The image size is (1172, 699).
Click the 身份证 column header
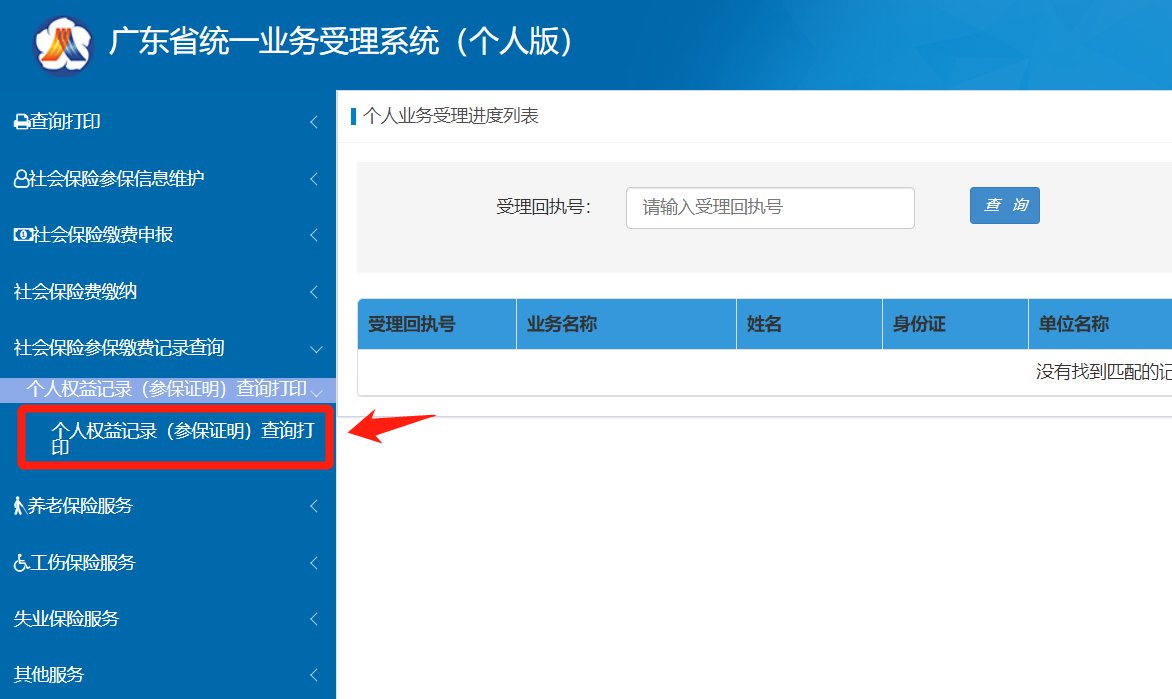pos(919,324)
